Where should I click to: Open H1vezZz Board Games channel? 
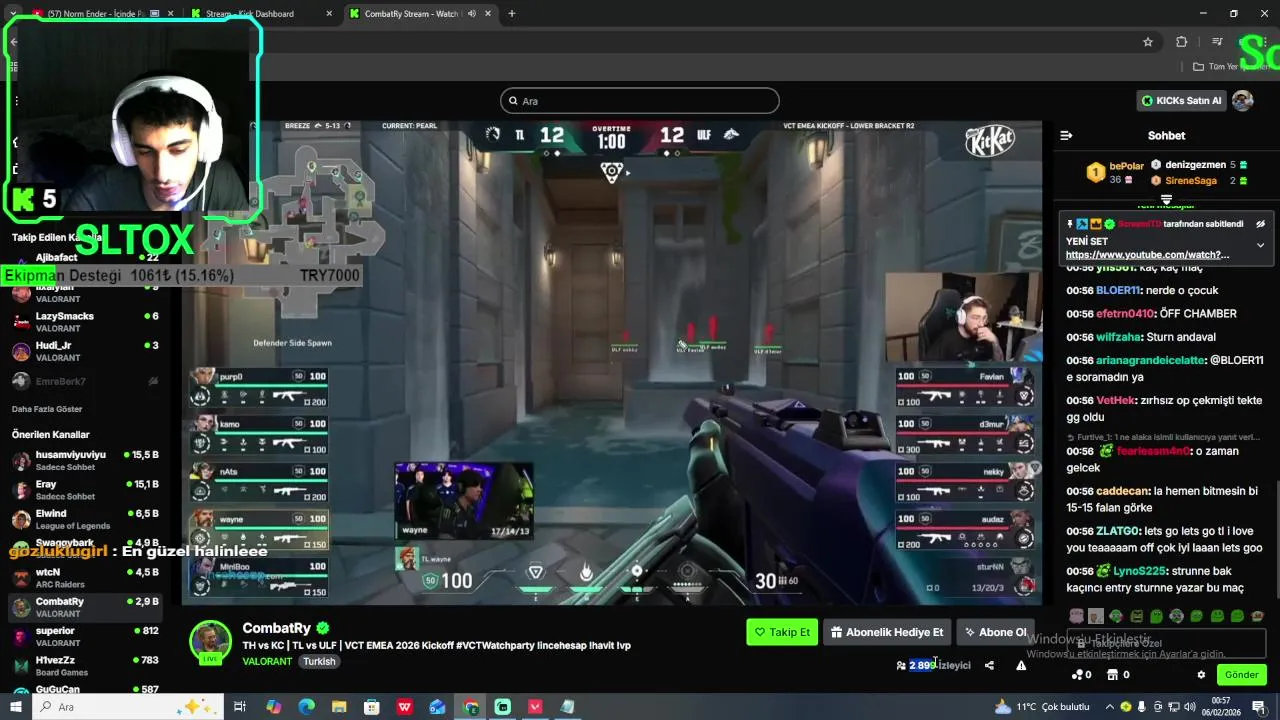(x=84, y=666)
